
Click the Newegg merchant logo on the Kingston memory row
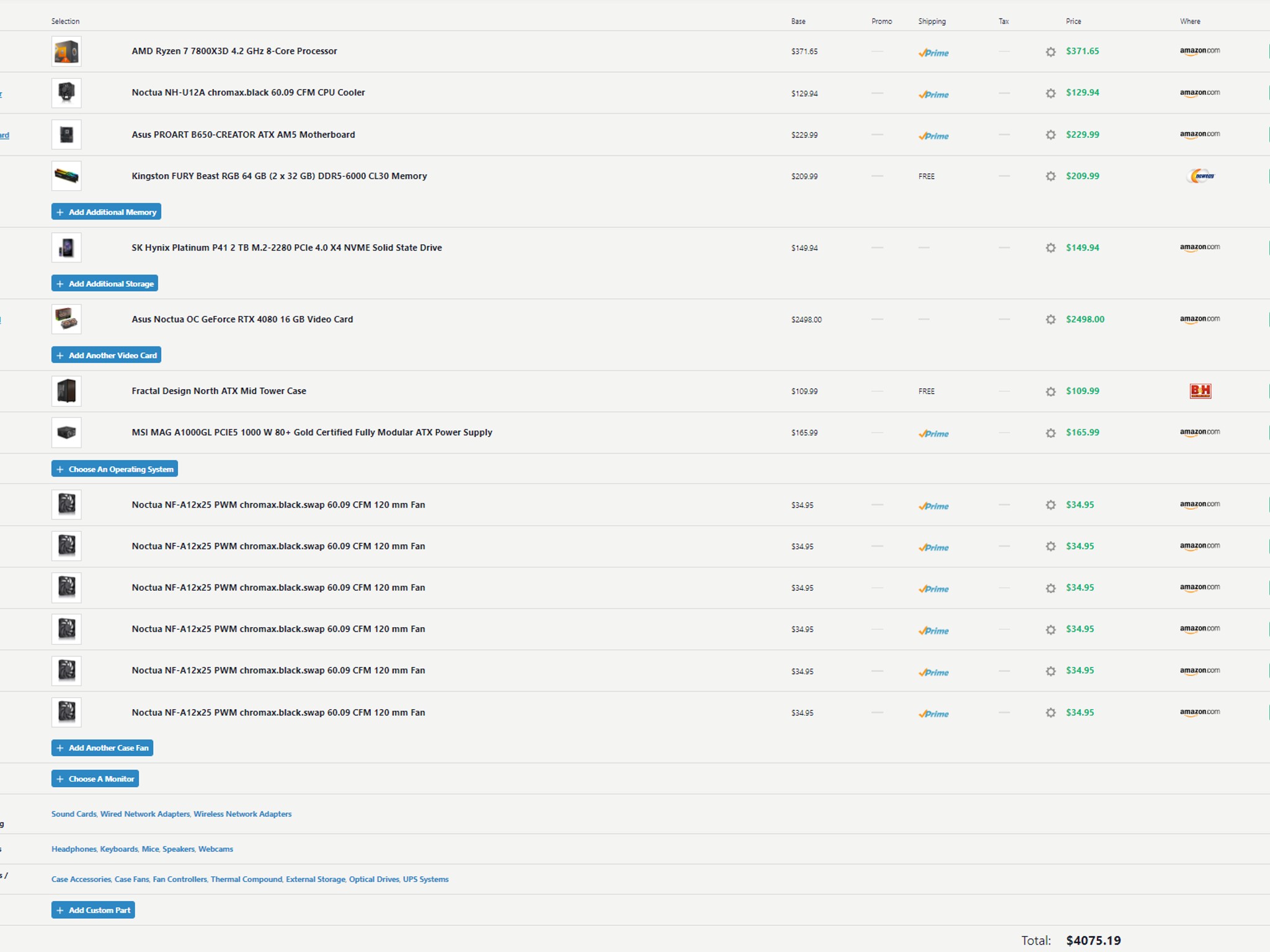(1201, 176)
